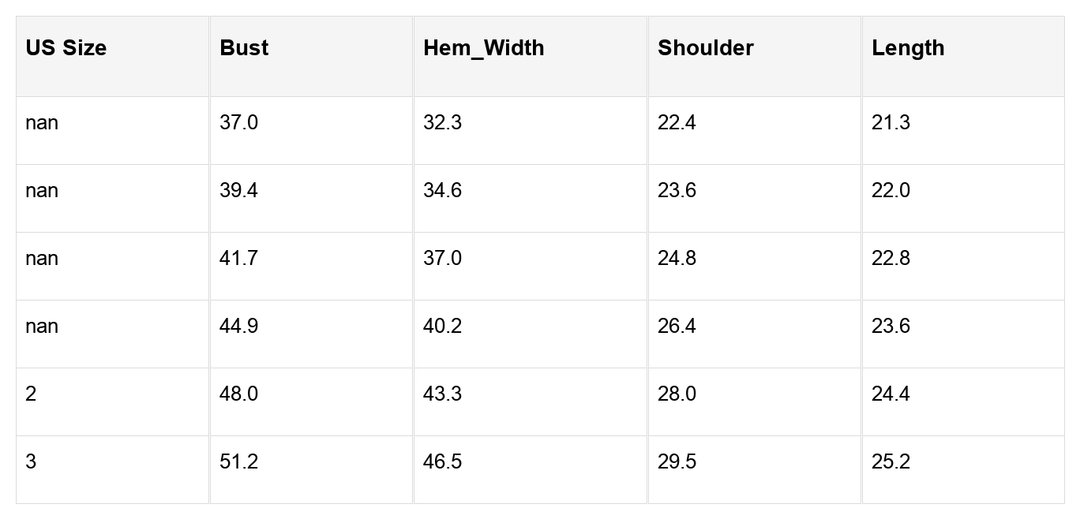Click the Hem_Width column header
This screenshot has height=519, width=1080.
[483, 48]
